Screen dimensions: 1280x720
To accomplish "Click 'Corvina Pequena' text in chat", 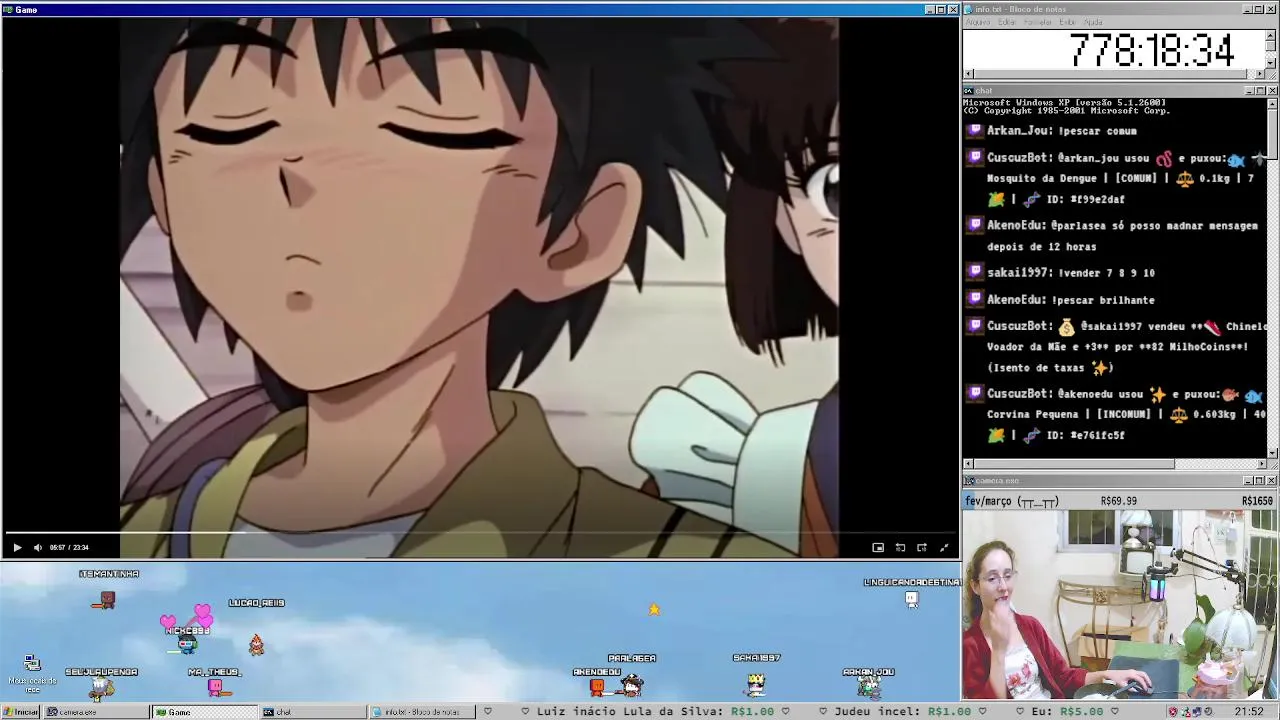I will (1035, 414).
